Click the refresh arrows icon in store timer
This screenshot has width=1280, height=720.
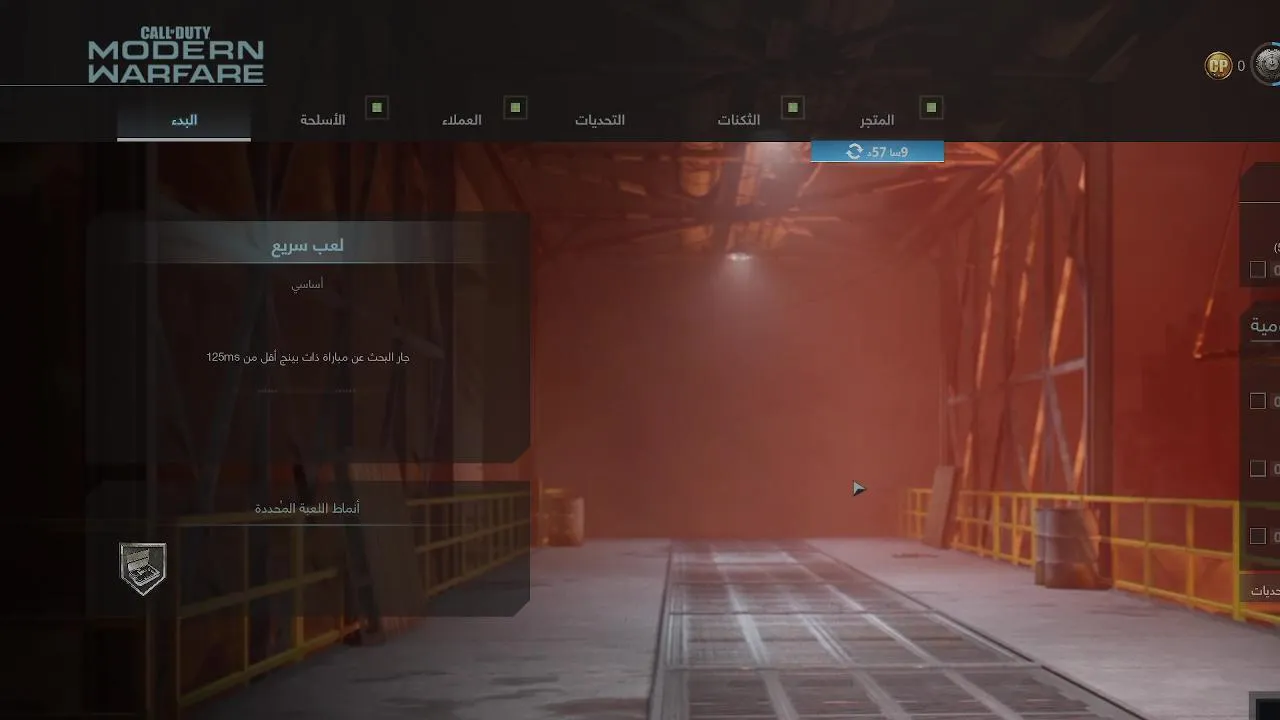click(x=854, y=151)
